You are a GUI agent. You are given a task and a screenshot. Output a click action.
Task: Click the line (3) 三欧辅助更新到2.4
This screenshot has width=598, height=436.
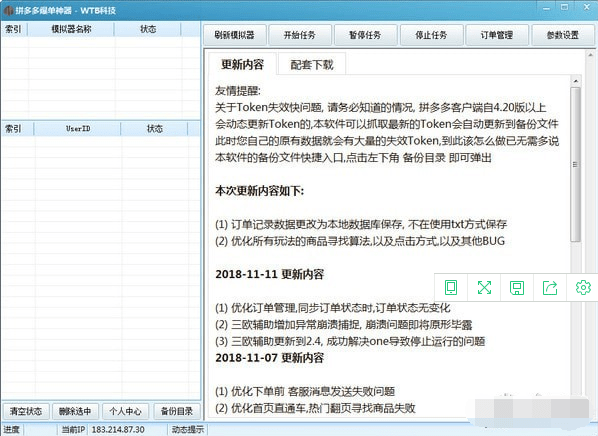[350, 341]
